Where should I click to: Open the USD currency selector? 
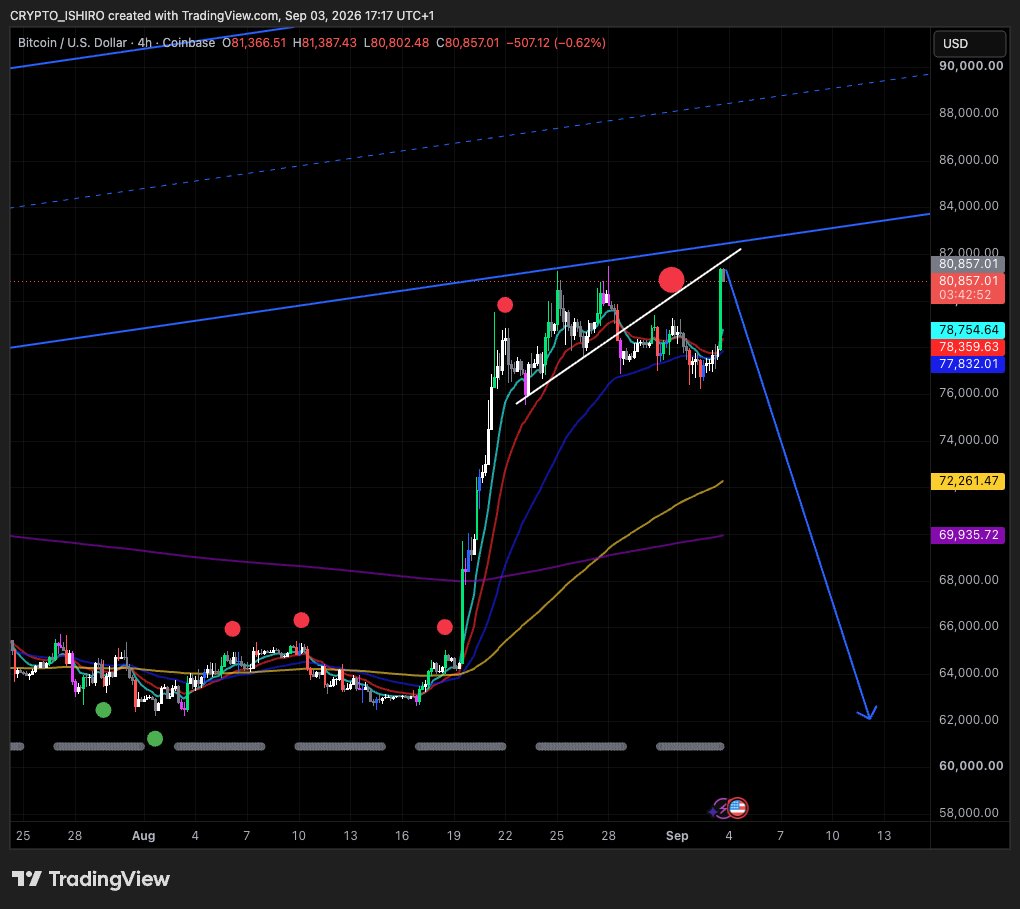click(x=969, y=44)
